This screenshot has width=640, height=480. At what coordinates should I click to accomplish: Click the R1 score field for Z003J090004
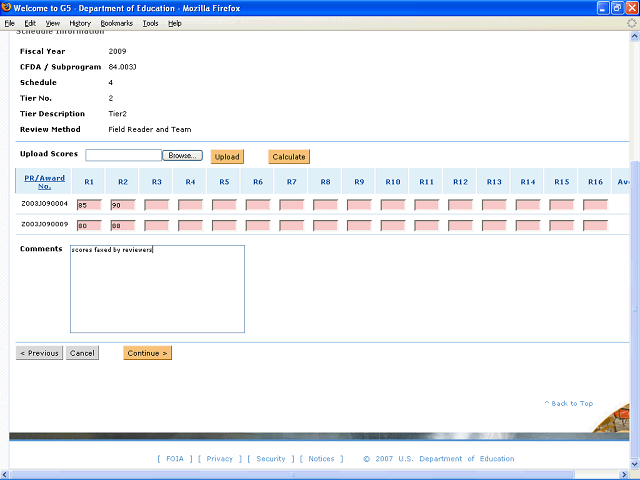89,204
